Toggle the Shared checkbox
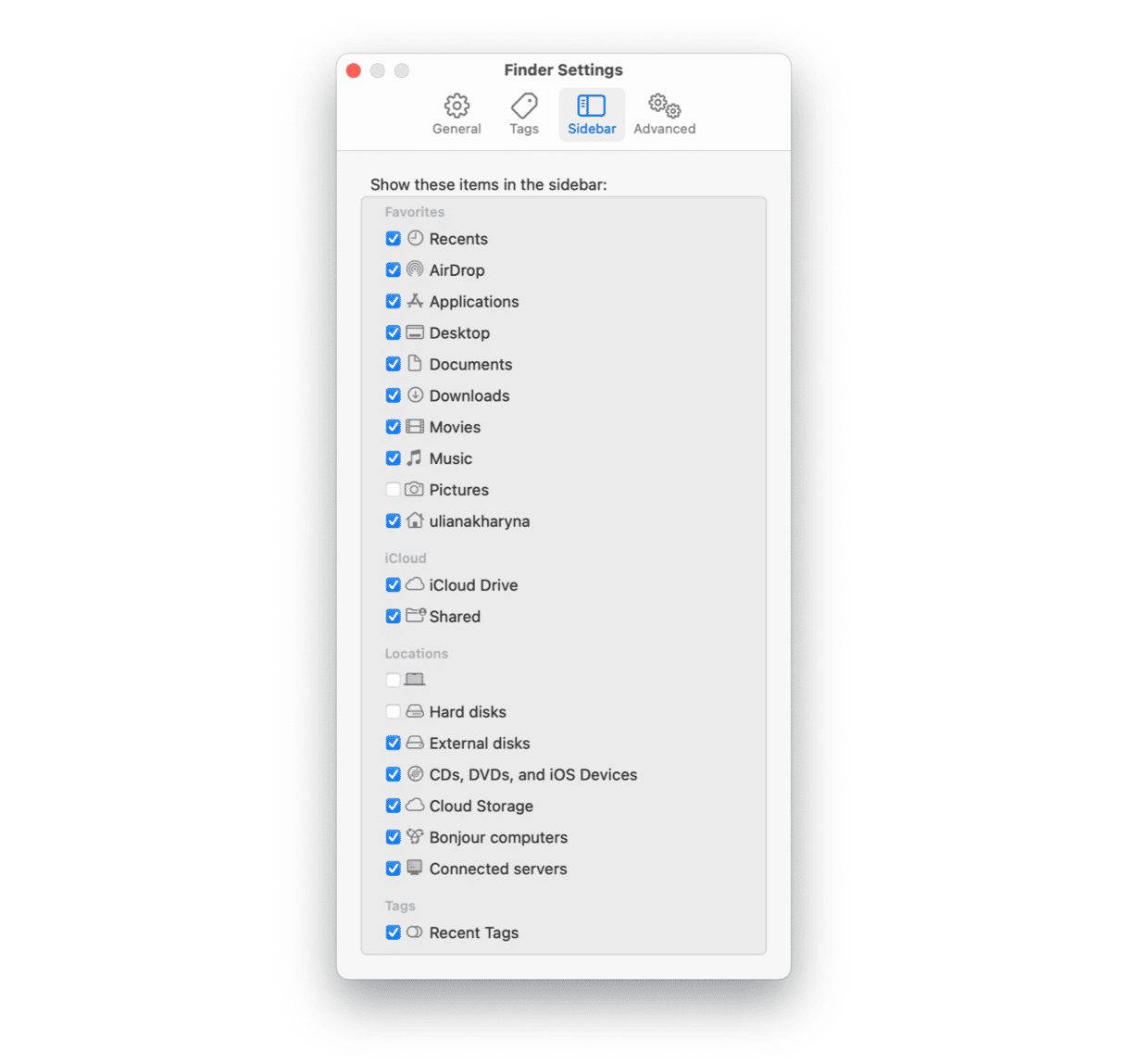The image size is (1126, 1064). [394, 617]
